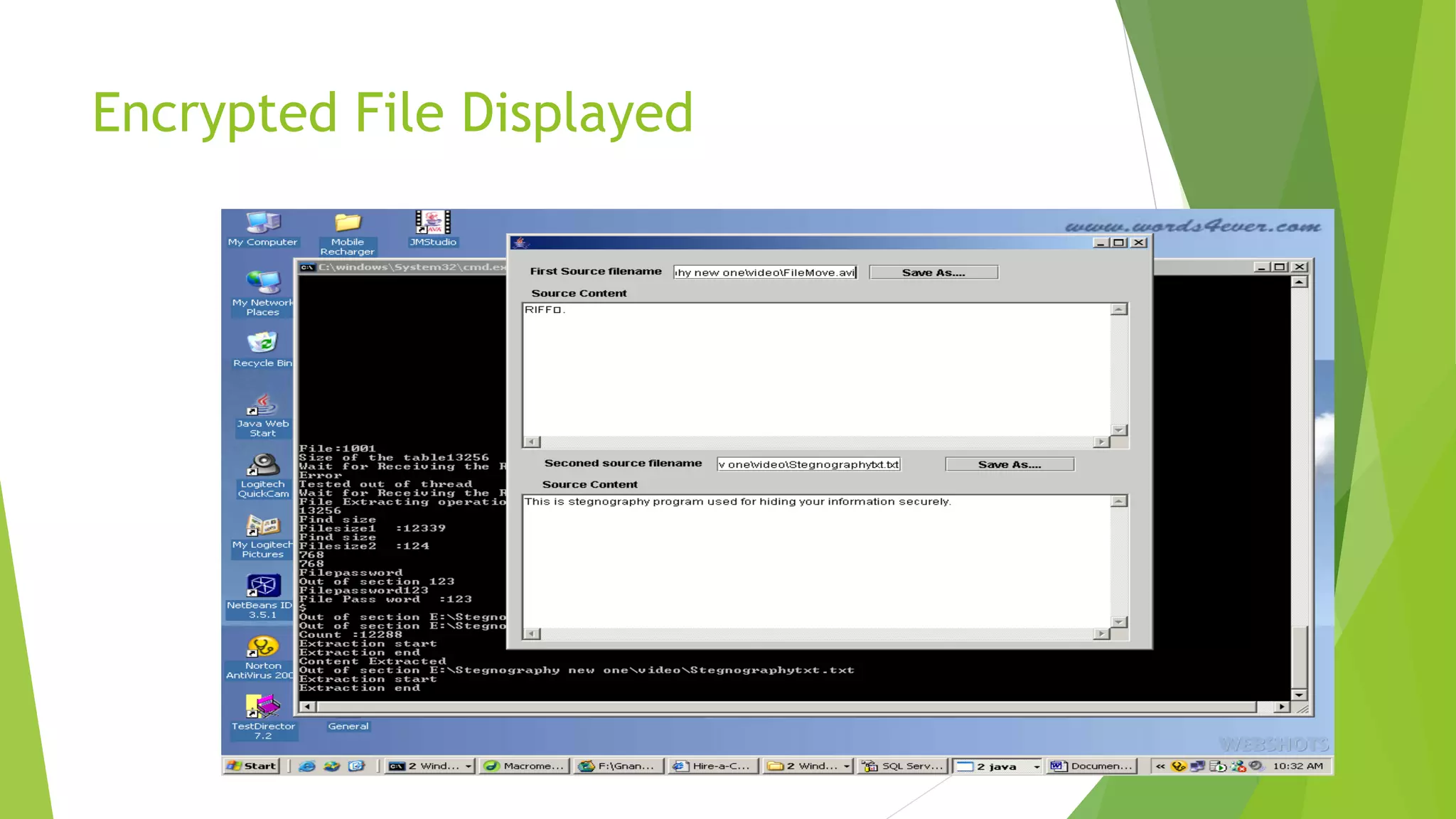Click cmd window horizontal scrollbar left arrow
Image resolution: width=1456 pixels, height=819 pixels.
307,707
